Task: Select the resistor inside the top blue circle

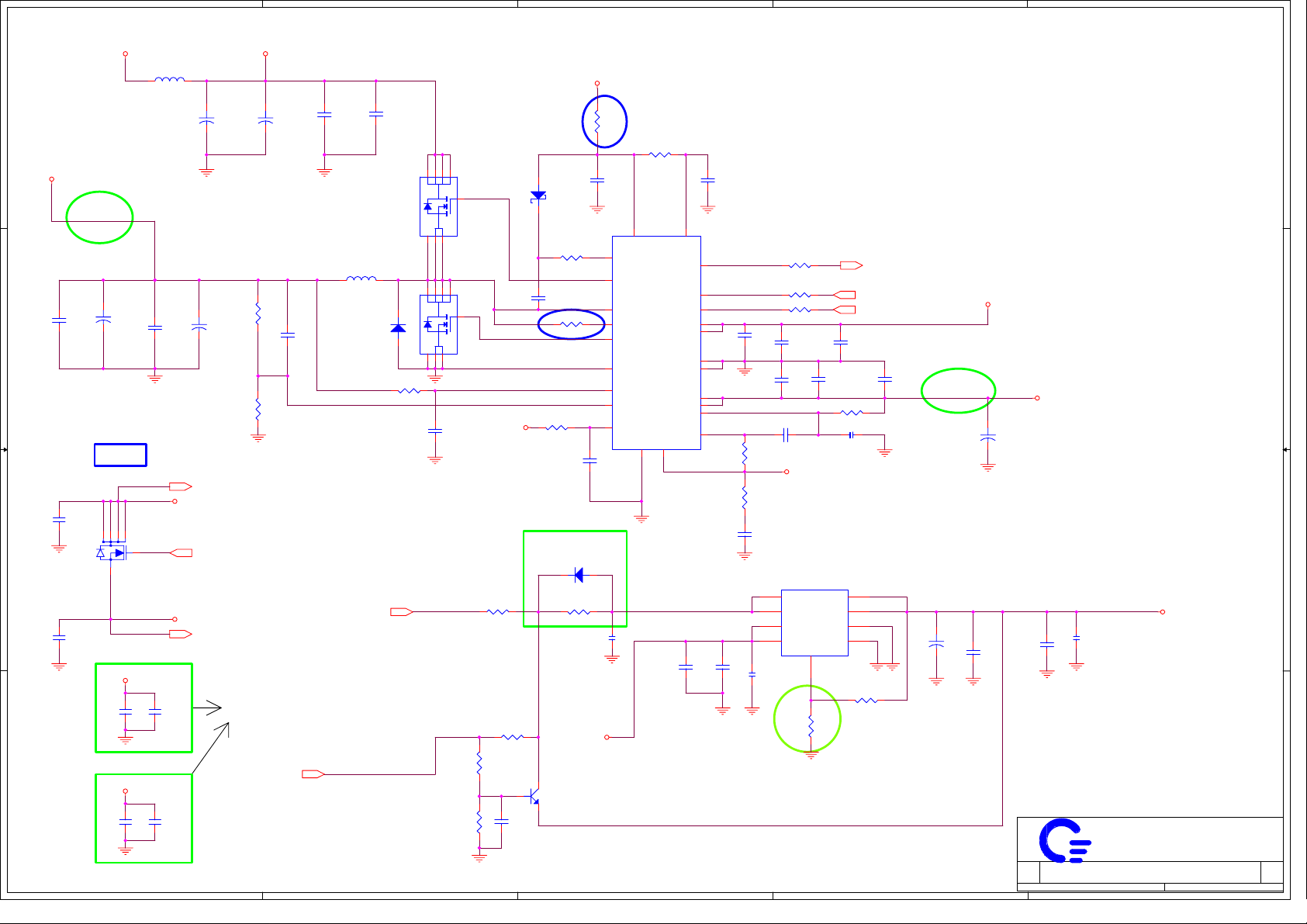Action: [597, 121]
